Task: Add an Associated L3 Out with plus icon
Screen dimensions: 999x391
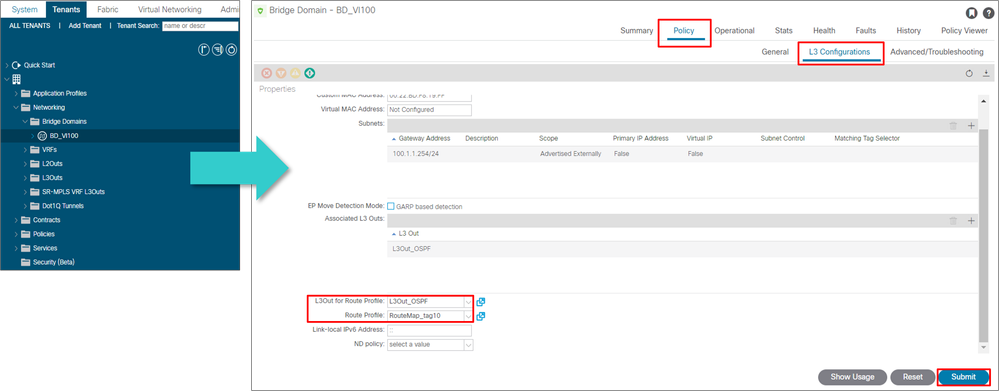Action: click(x=971, y=220)
